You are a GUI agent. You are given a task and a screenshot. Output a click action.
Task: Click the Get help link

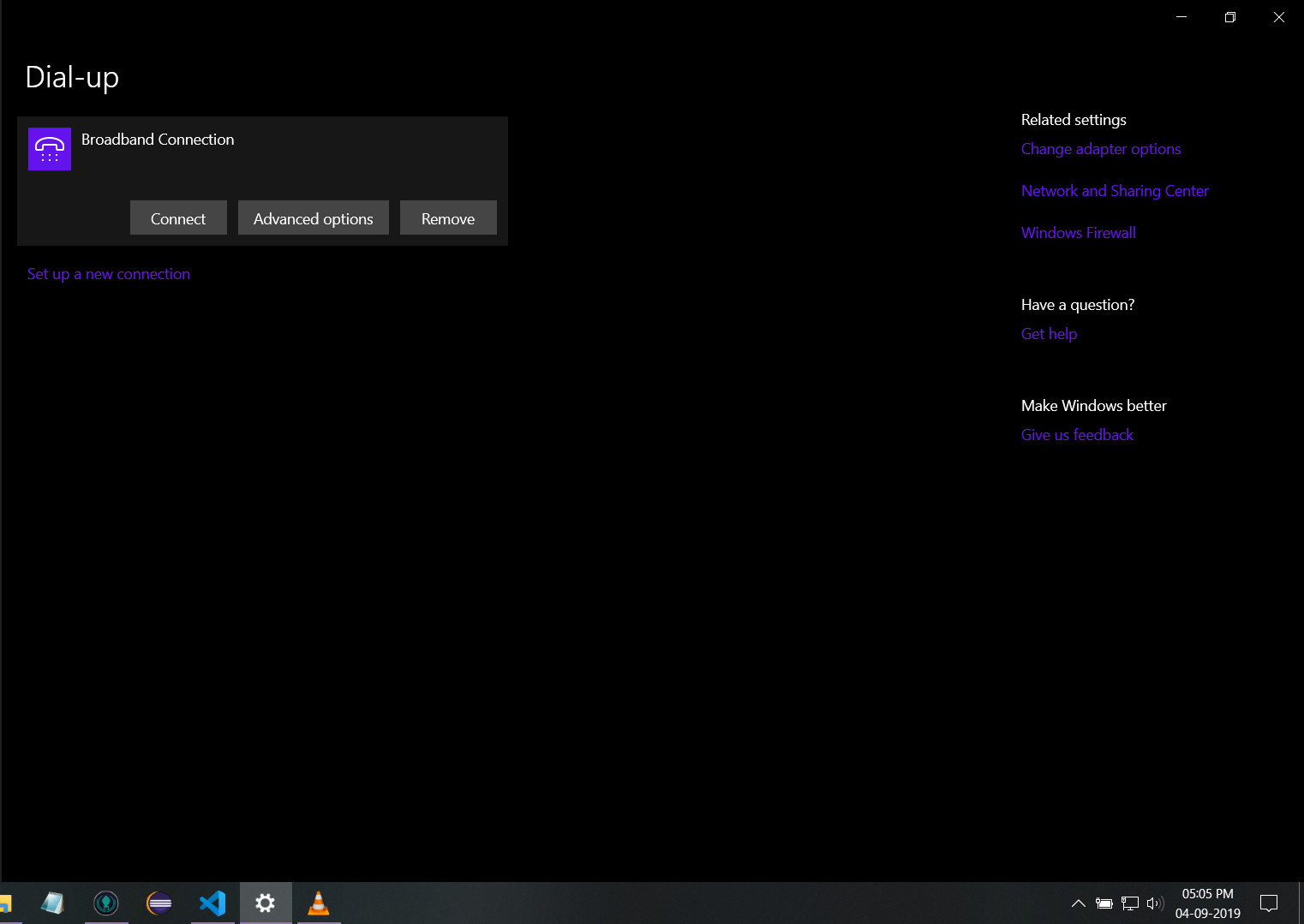click(x=1049, y=334)
